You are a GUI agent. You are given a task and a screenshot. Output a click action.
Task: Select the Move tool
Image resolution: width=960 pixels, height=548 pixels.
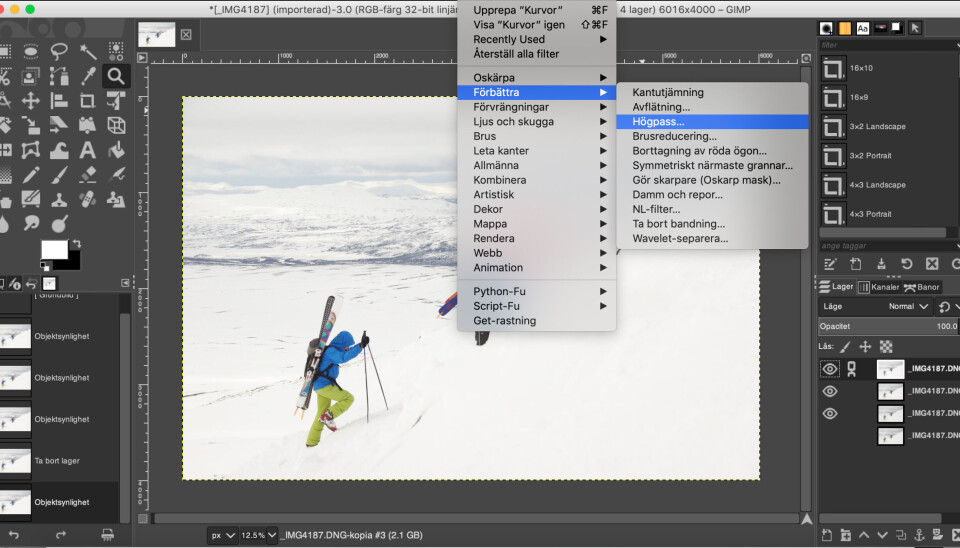click(x=31, y=101)
